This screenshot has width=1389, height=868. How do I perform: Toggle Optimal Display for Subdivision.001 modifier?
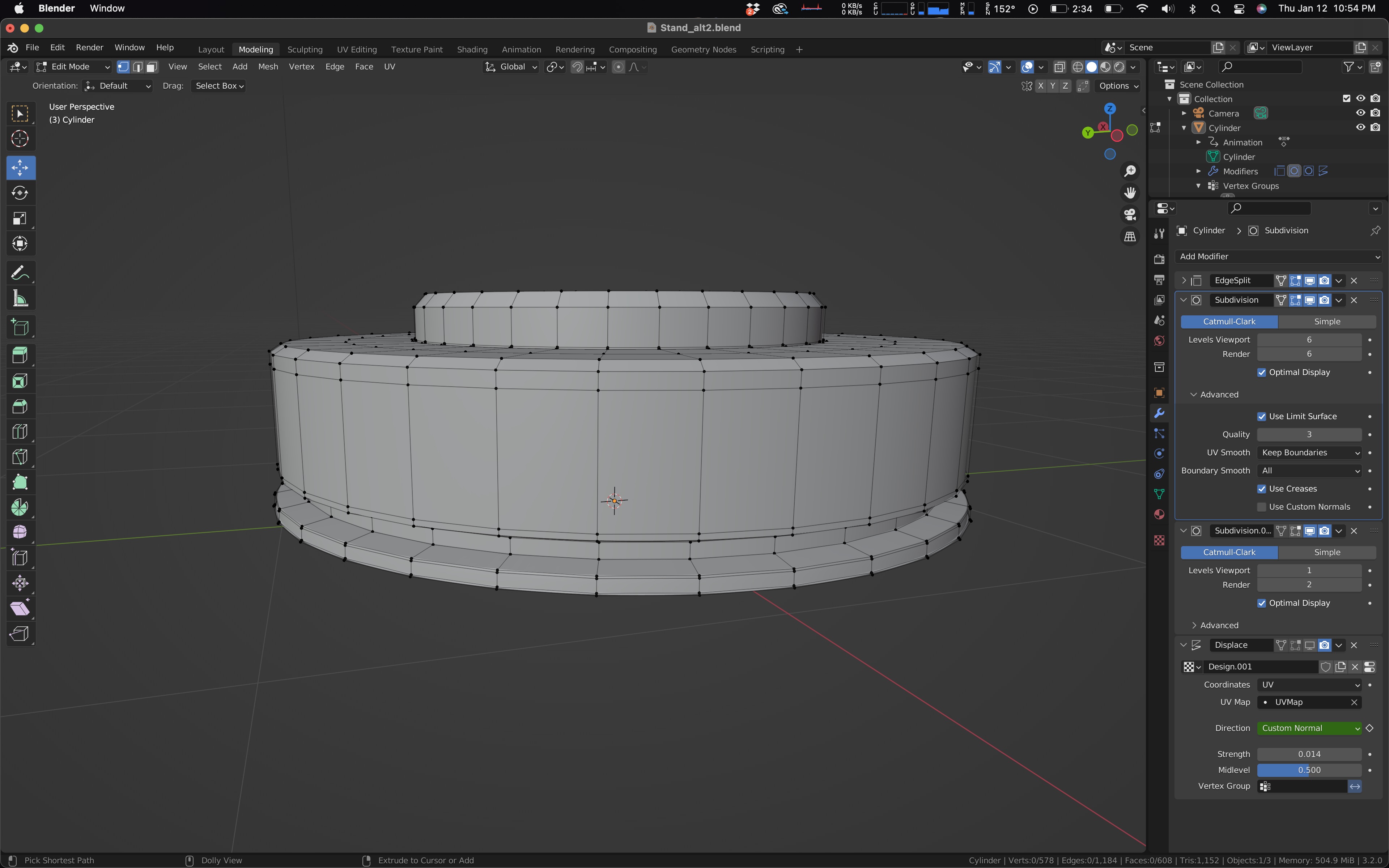point(1262,603)
